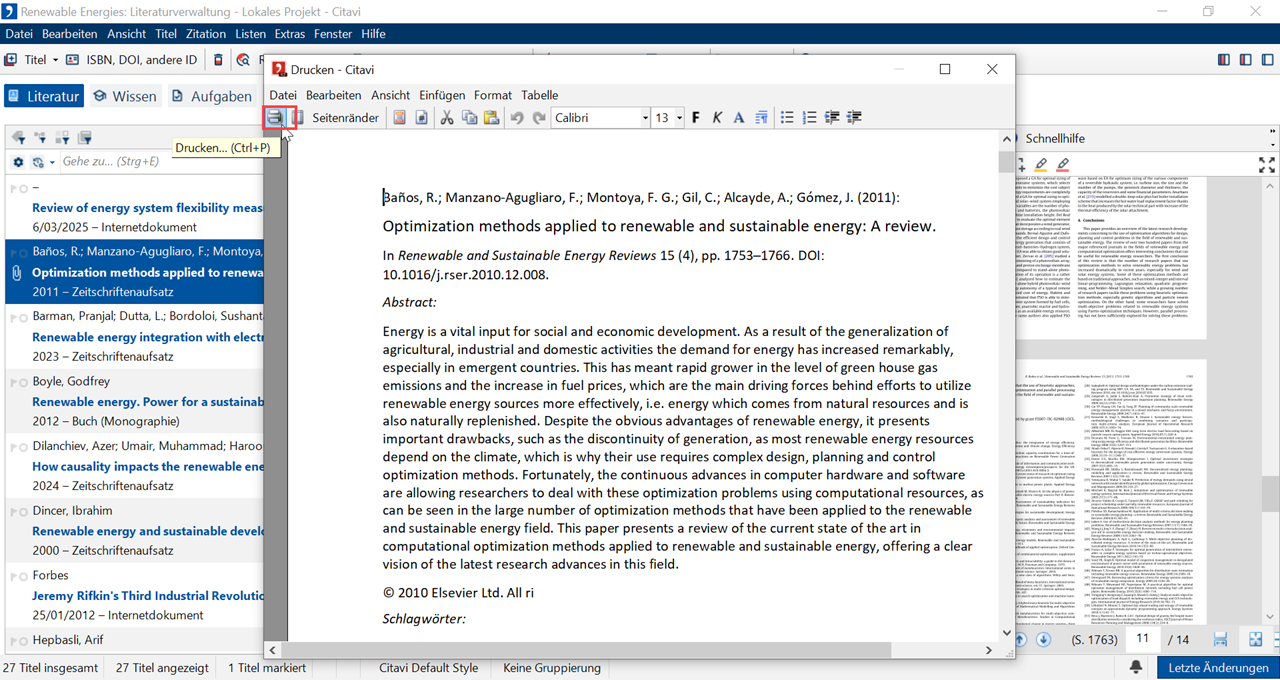This screenshot has height=680, width=1280.
Task: Toggle three-column layout view
Action: [x=1224, y=60]
